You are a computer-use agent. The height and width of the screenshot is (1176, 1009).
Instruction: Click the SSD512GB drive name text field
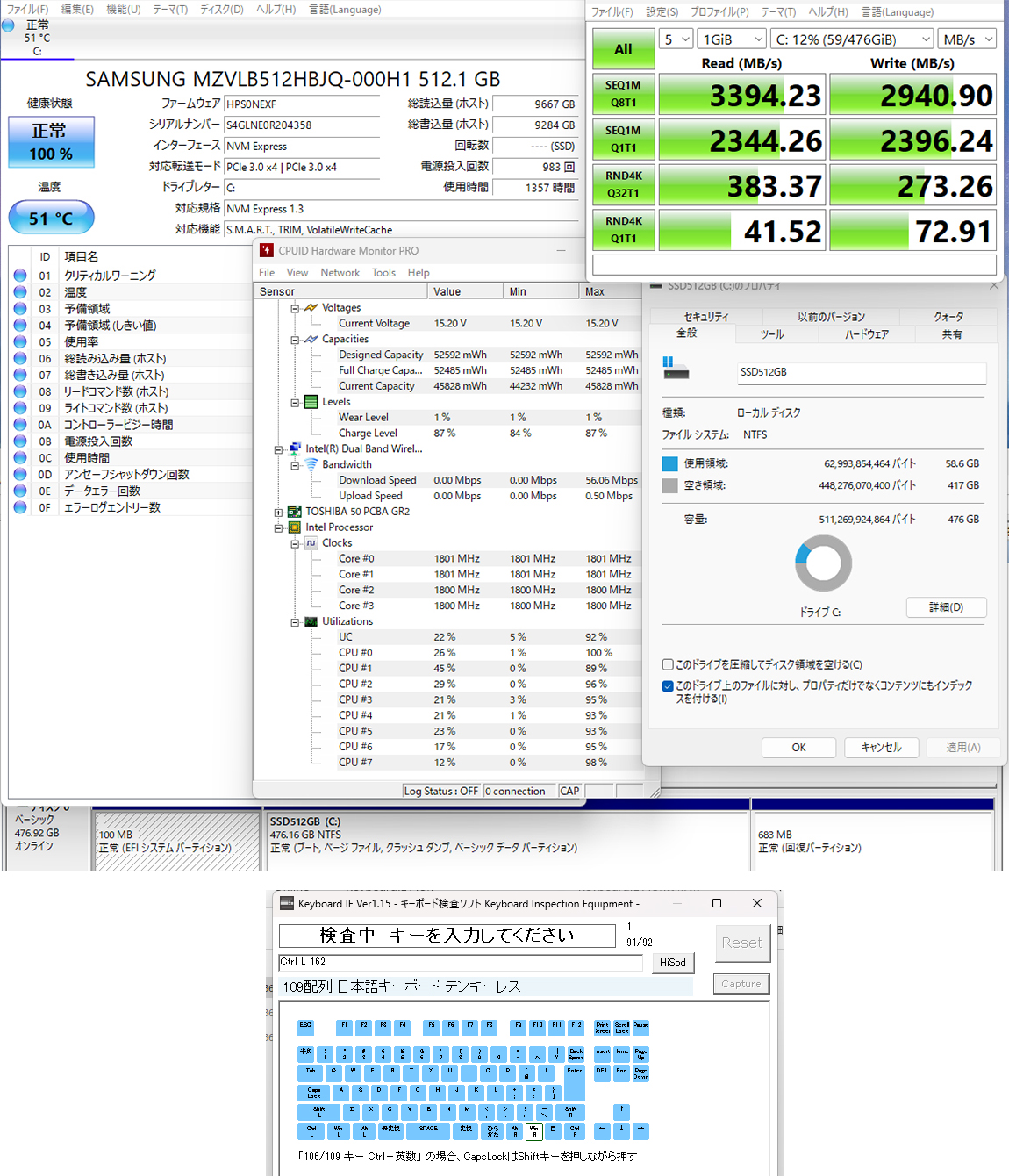tap(862, 372)
